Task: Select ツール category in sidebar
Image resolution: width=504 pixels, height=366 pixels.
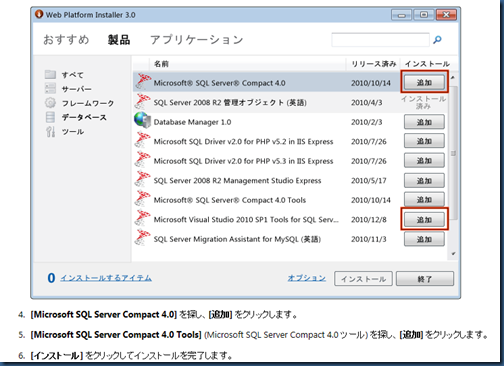Action: [72, 132]
